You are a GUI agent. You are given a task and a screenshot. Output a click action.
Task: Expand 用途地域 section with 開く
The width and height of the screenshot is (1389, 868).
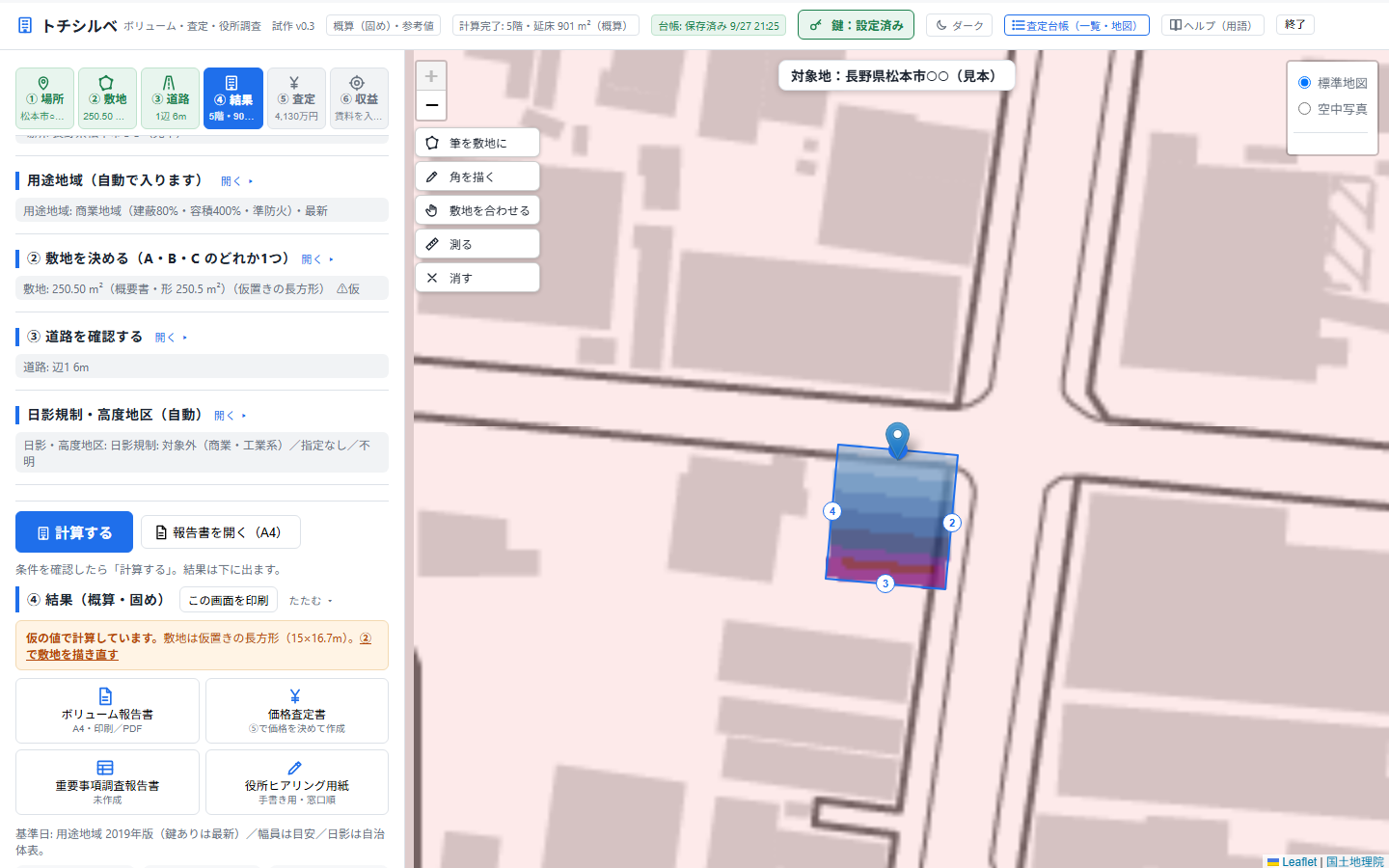(x=236, y=181)
